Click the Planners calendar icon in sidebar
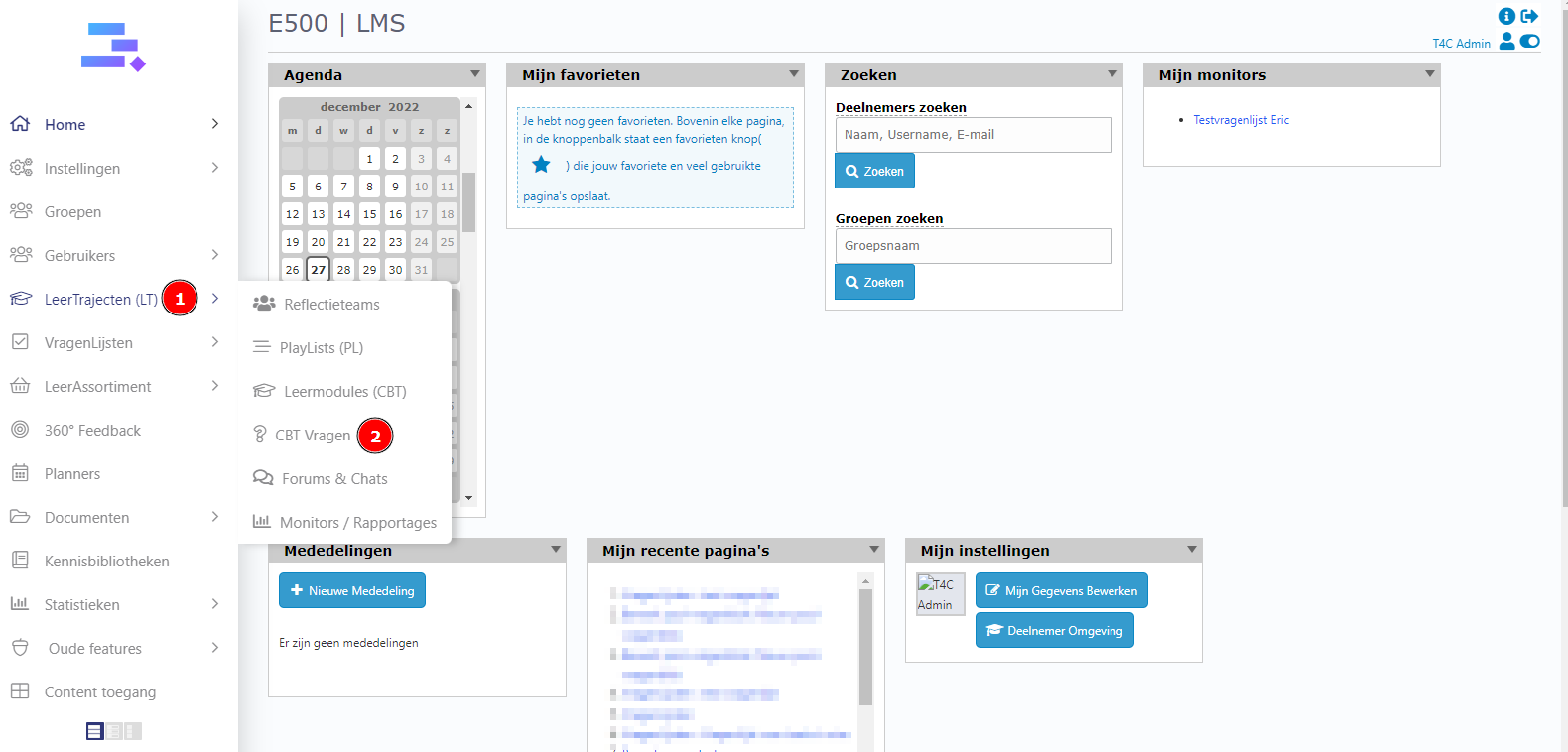 point(20,473)
